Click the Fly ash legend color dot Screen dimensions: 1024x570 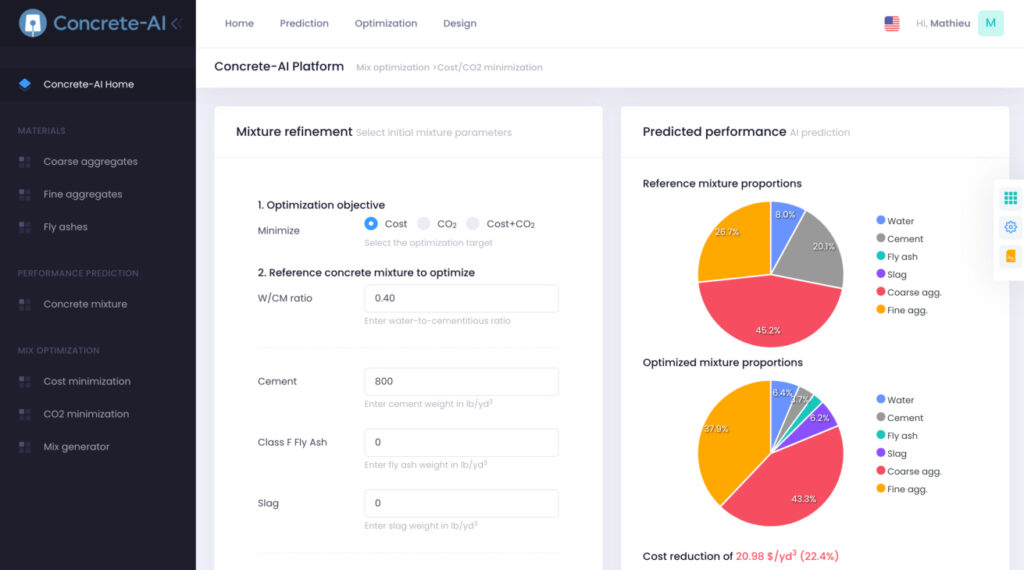tap(880, 257)
